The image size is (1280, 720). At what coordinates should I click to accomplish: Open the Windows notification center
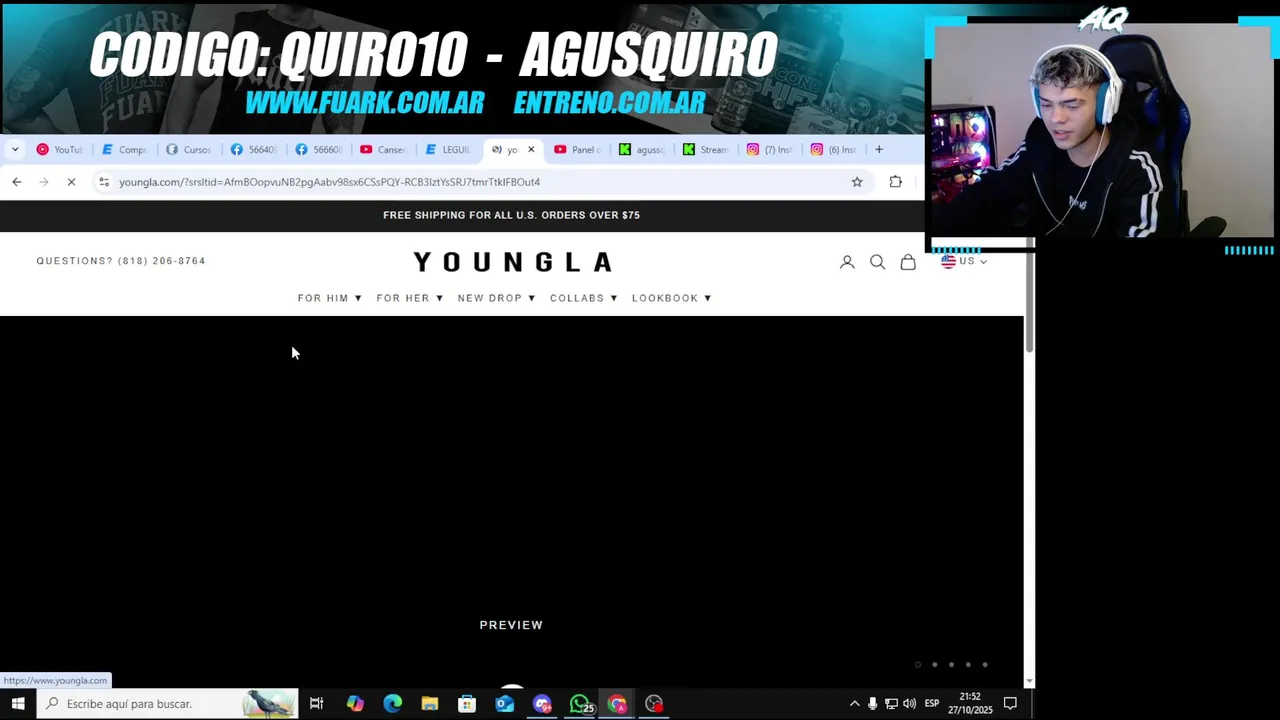tap(1010, 704)
